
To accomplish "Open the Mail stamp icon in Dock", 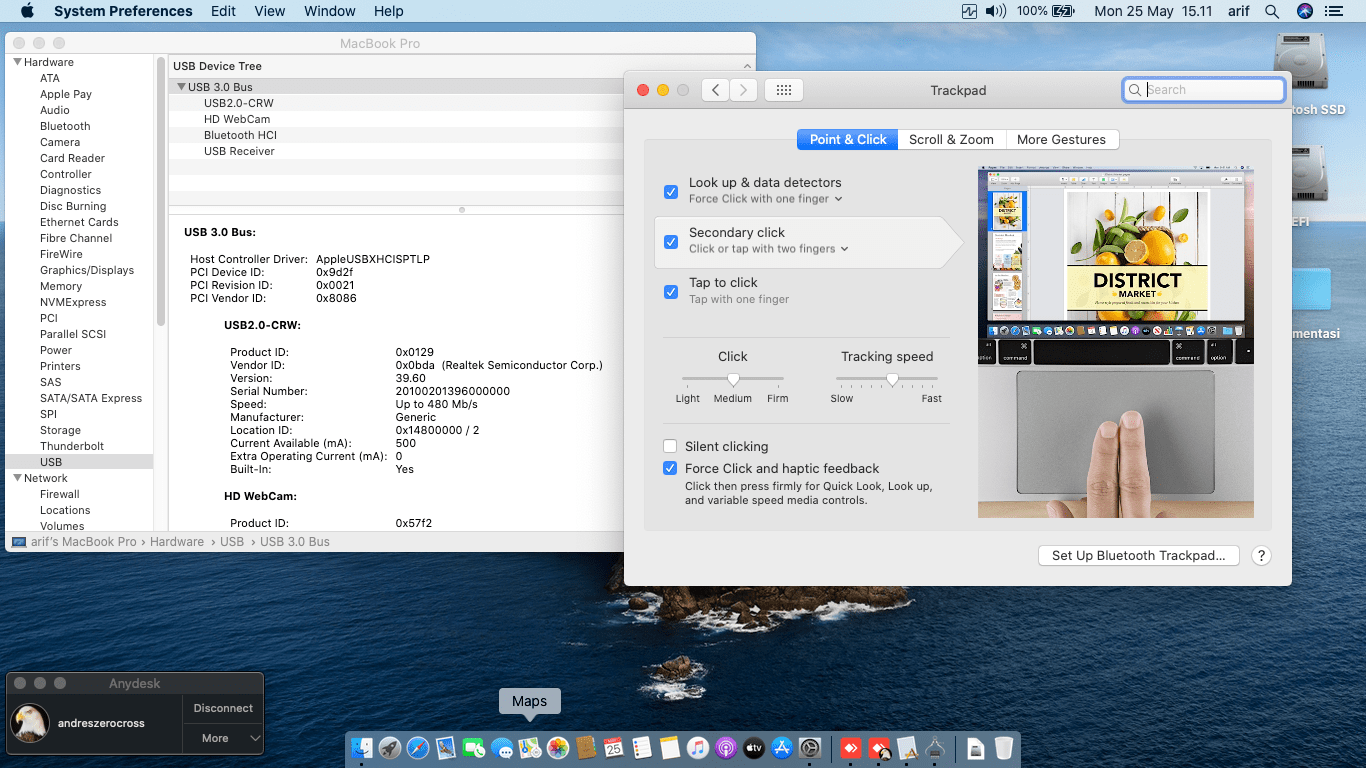I will (x=446, y=748).
